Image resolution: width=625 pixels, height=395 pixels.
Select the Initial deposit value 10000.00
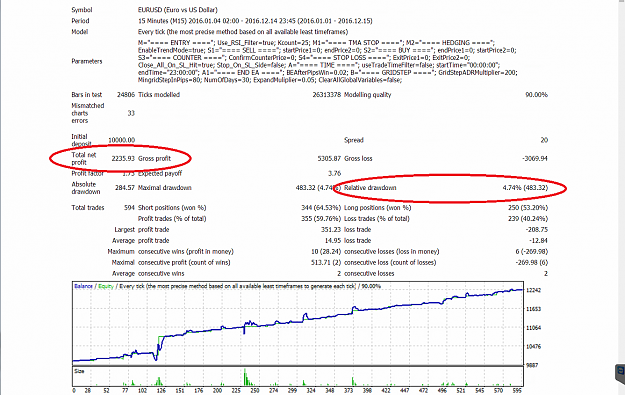[122, 140]
